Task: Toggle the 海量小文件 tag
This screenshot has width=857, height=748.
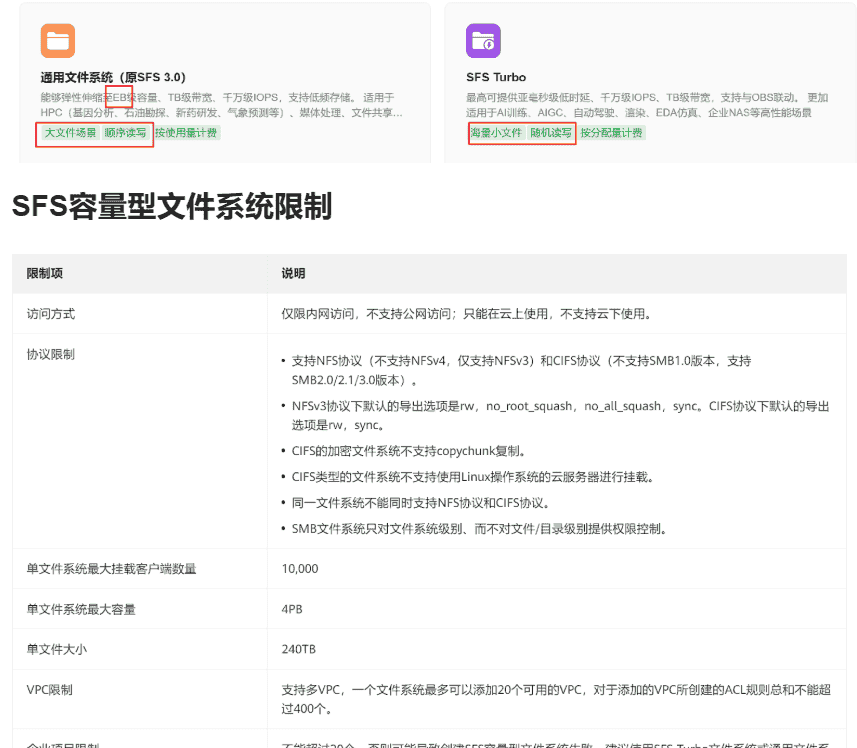Action: point(496,133)
